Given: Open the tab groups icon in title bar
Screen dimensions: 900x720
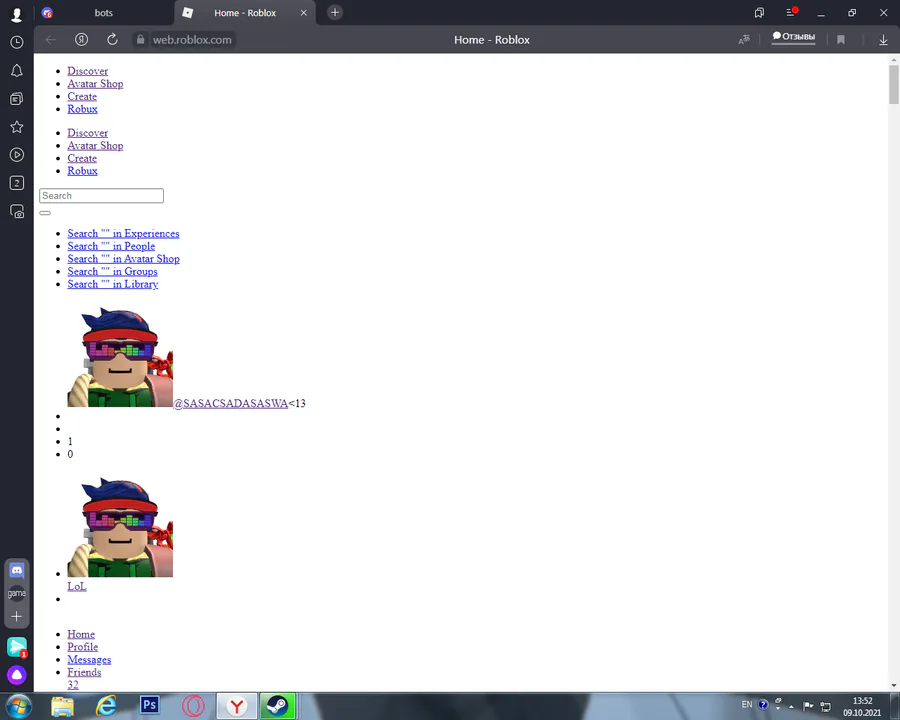Looking at the screenshot, I should tap(759, 13).
